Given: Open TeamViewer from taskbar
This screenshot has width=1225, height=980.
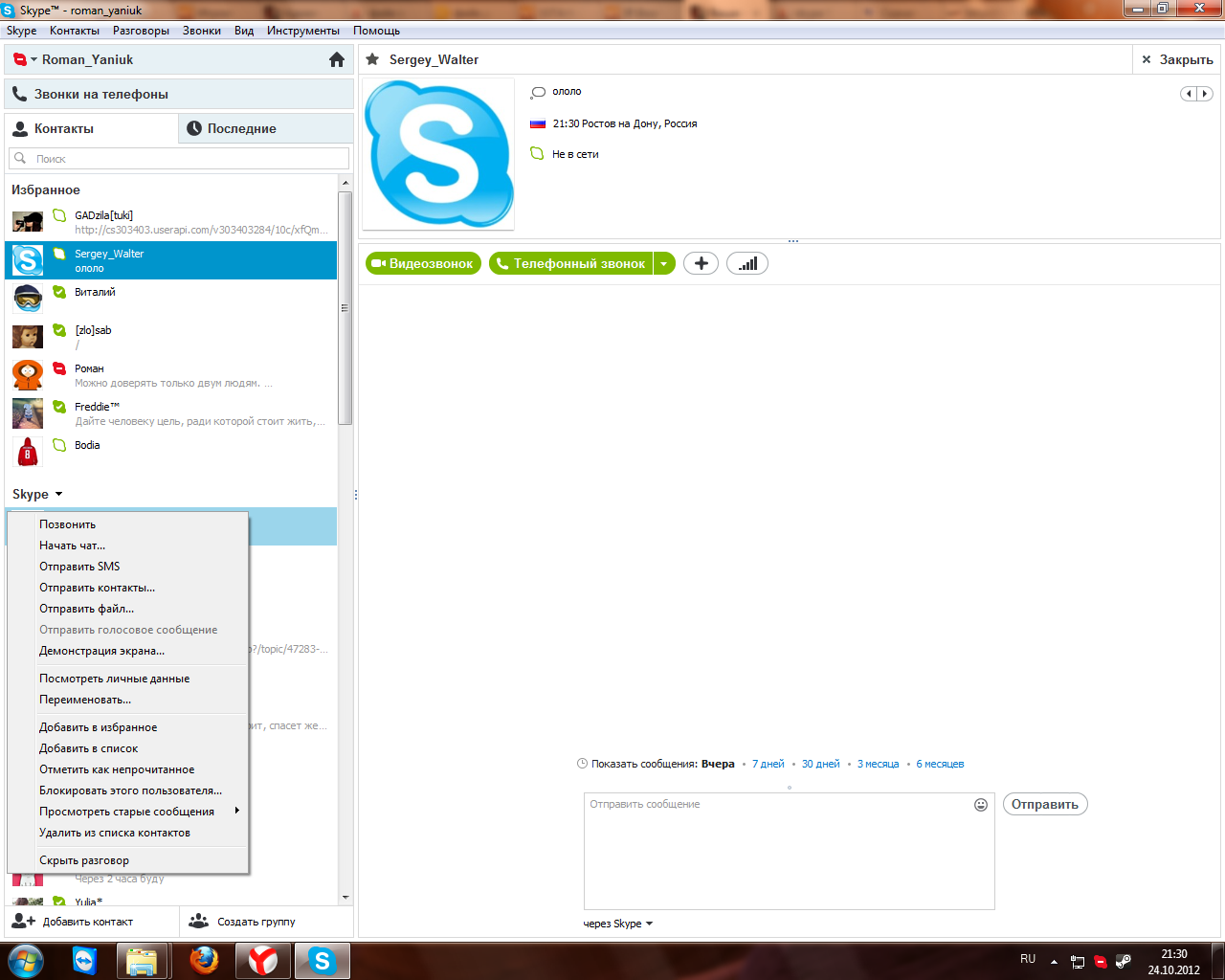Looking at the screenshot, I should (x=85, y=961).
